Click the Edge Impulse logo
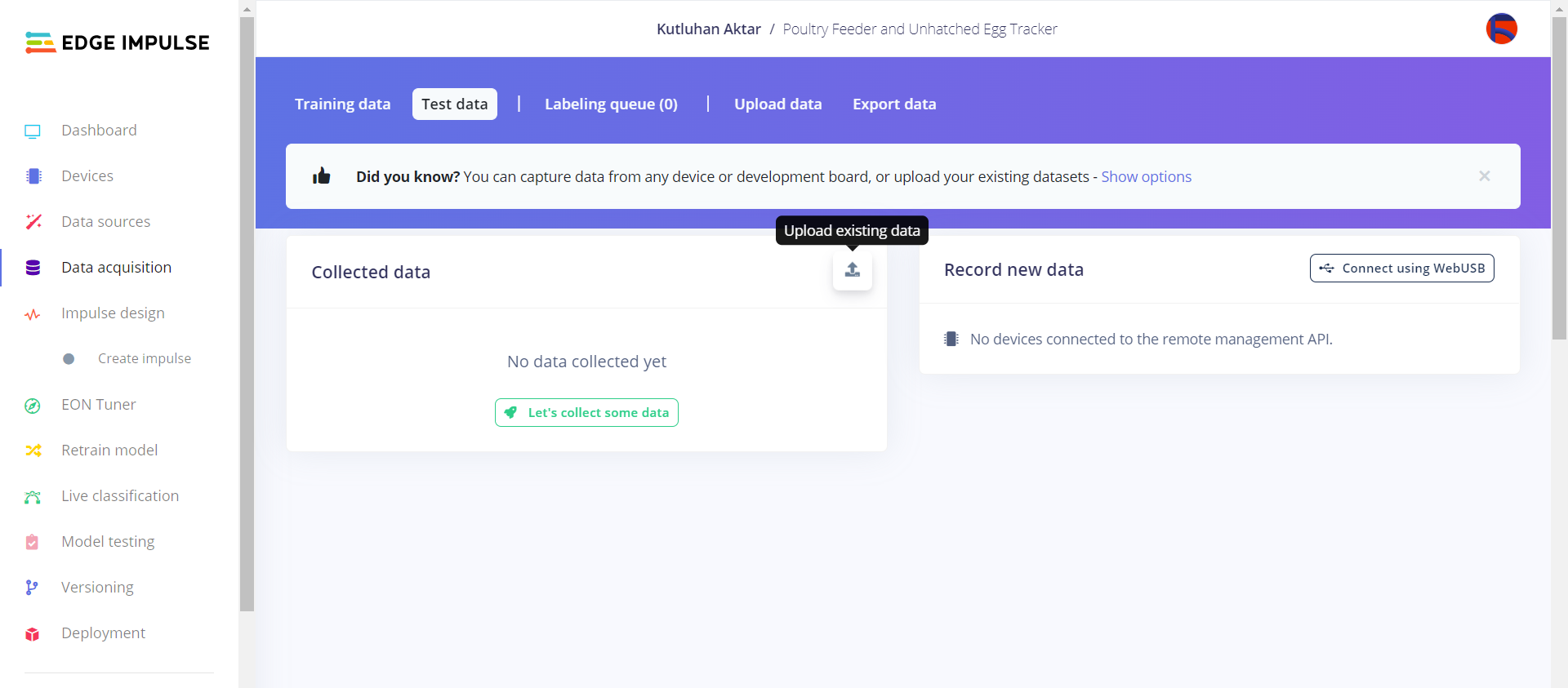The image size is (1568, 688). coord(118,42)
